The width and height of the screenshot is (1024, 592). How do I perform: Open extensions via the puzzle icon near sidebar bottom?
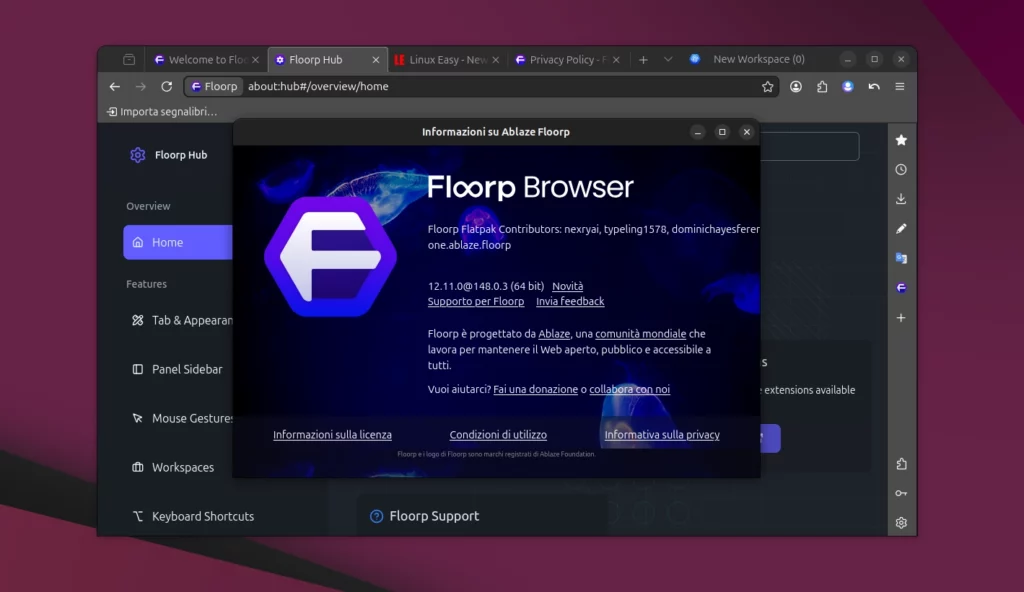pos(901,463)
